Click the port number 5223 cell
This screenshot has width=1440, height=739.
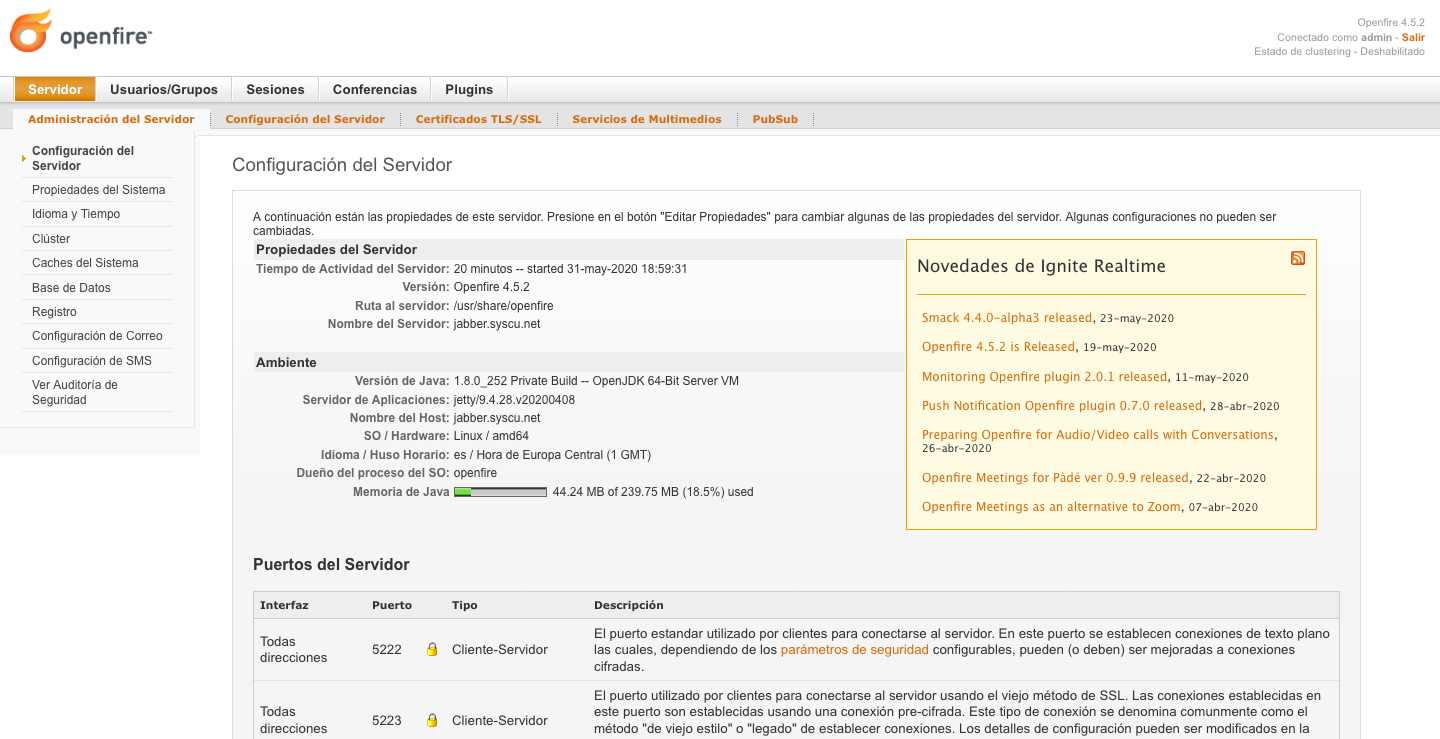(387, 720)
